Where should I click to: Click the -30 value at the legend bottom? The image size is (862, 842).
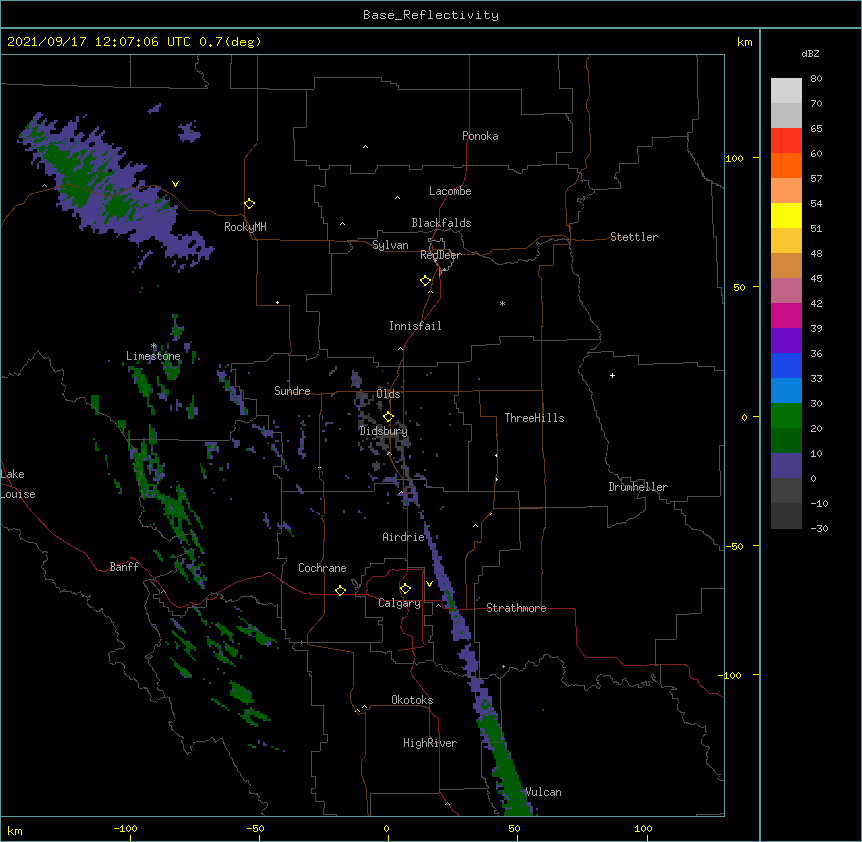819,528
